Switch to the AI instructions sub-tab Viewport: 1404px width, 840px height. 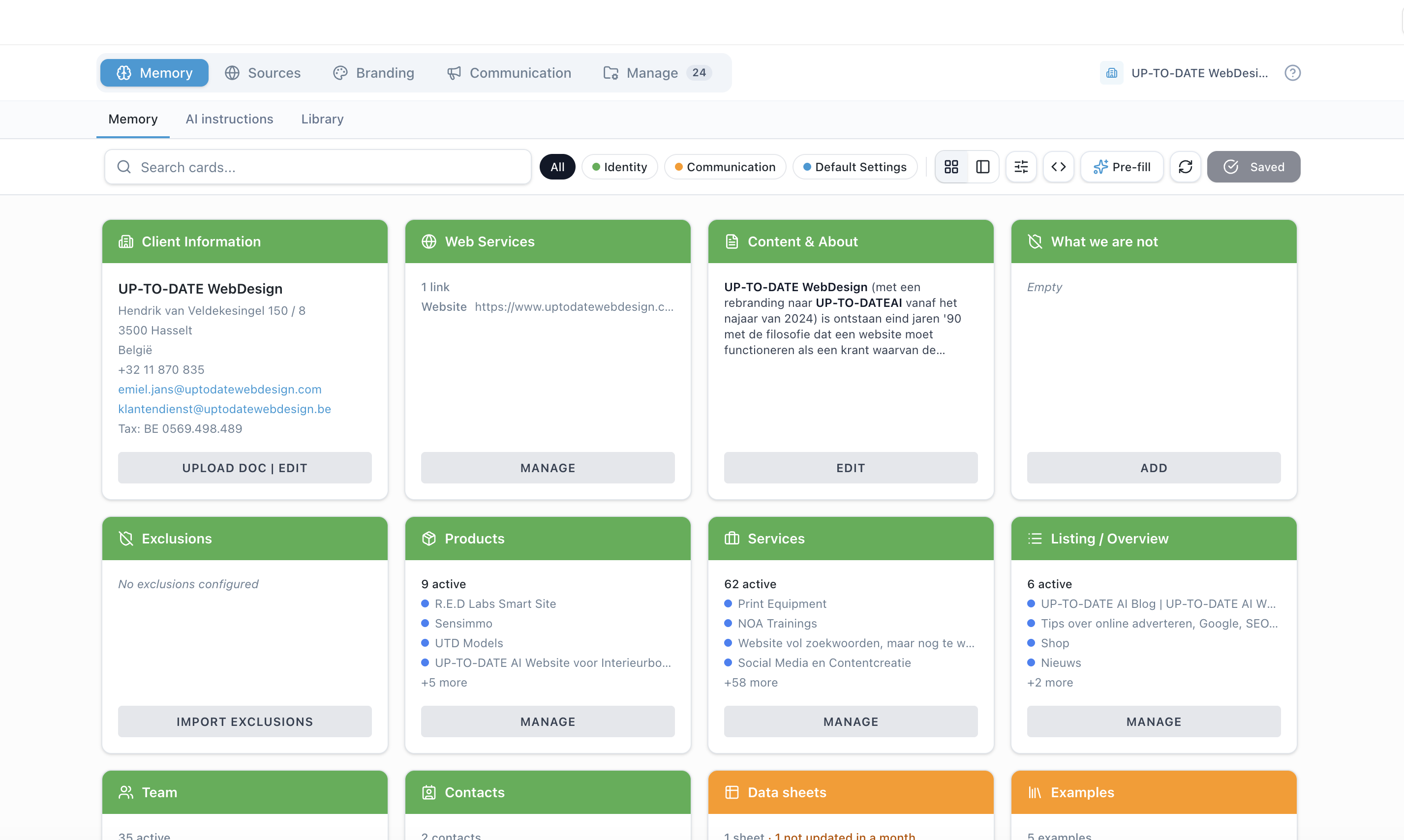point(229,119)
